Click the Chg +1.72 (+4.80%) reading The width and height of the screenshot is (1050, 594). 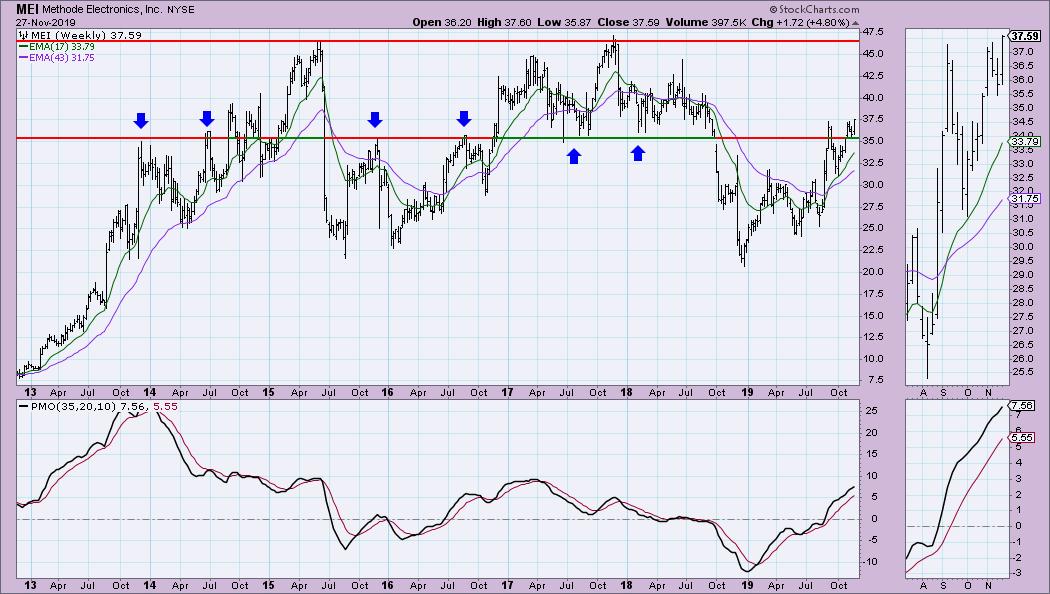[800, 22]
